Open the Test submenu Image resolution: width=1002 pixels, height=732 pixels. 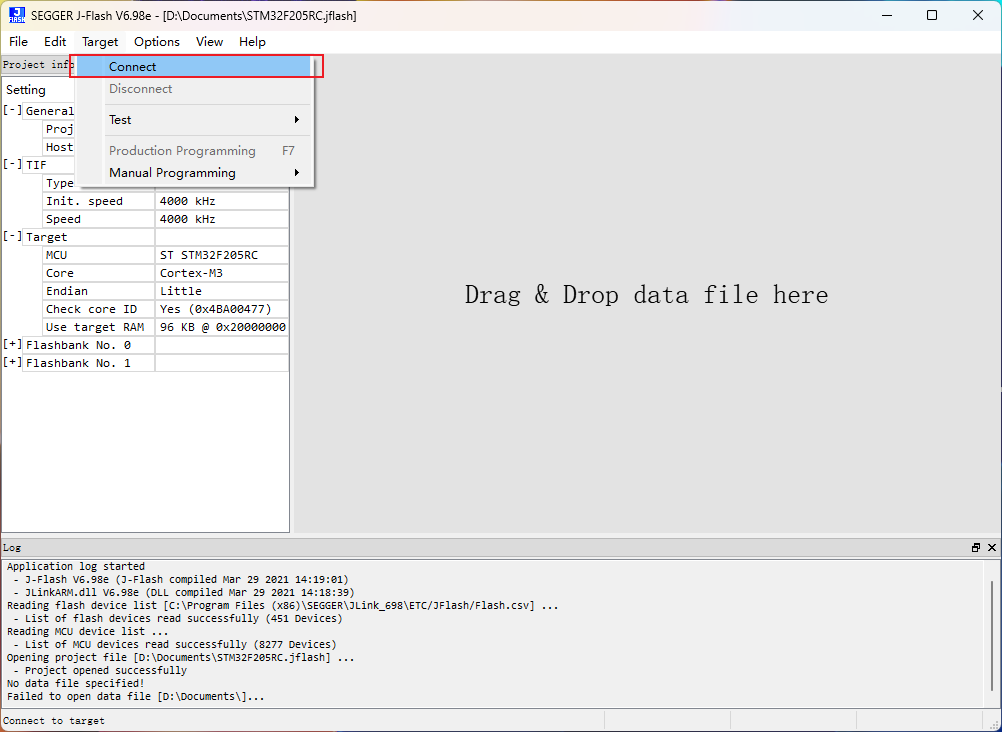point(194,120)
